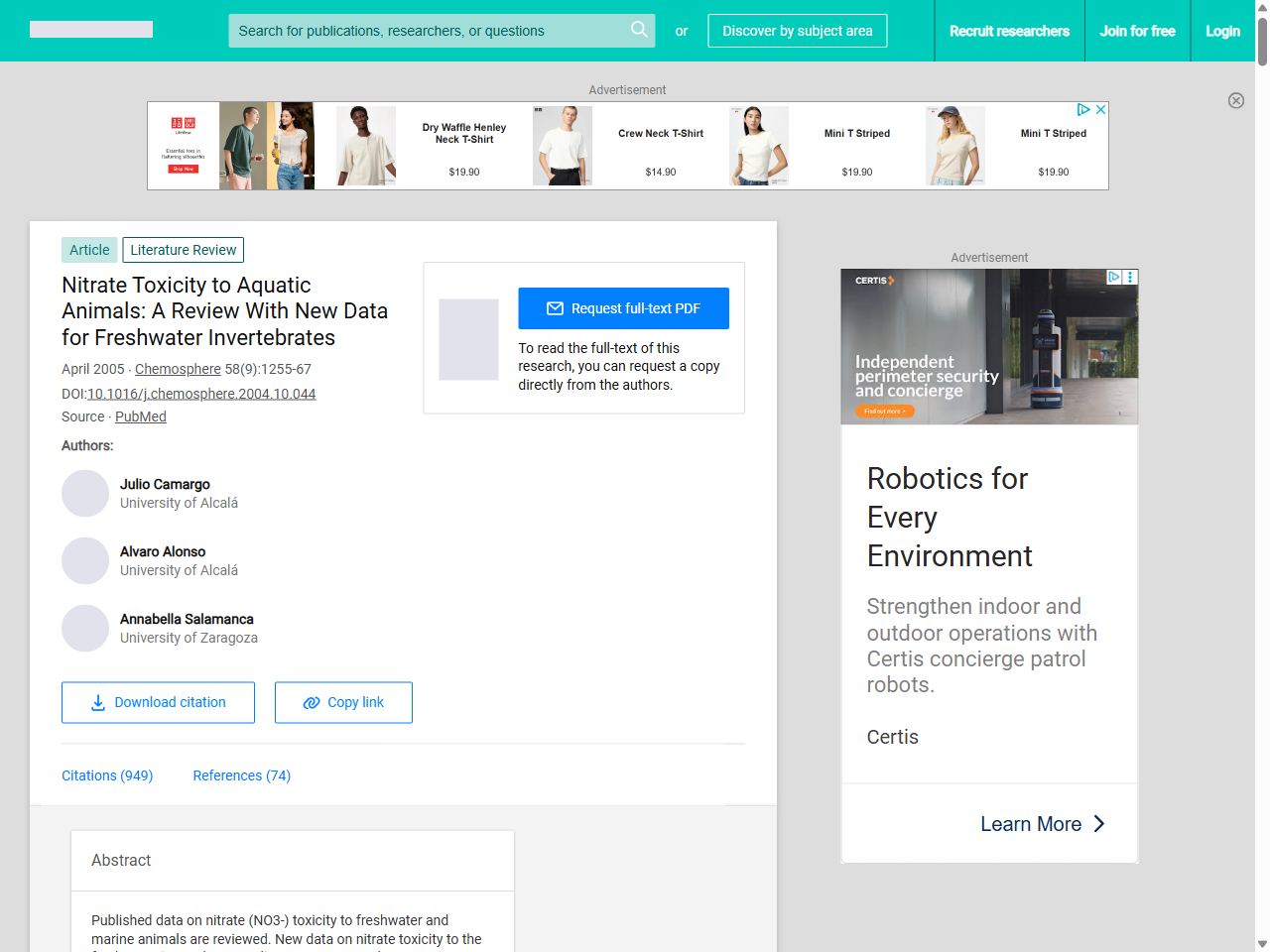
Task: Click the three-dot icon on the Certis ad
Action: coord(1130,278)
